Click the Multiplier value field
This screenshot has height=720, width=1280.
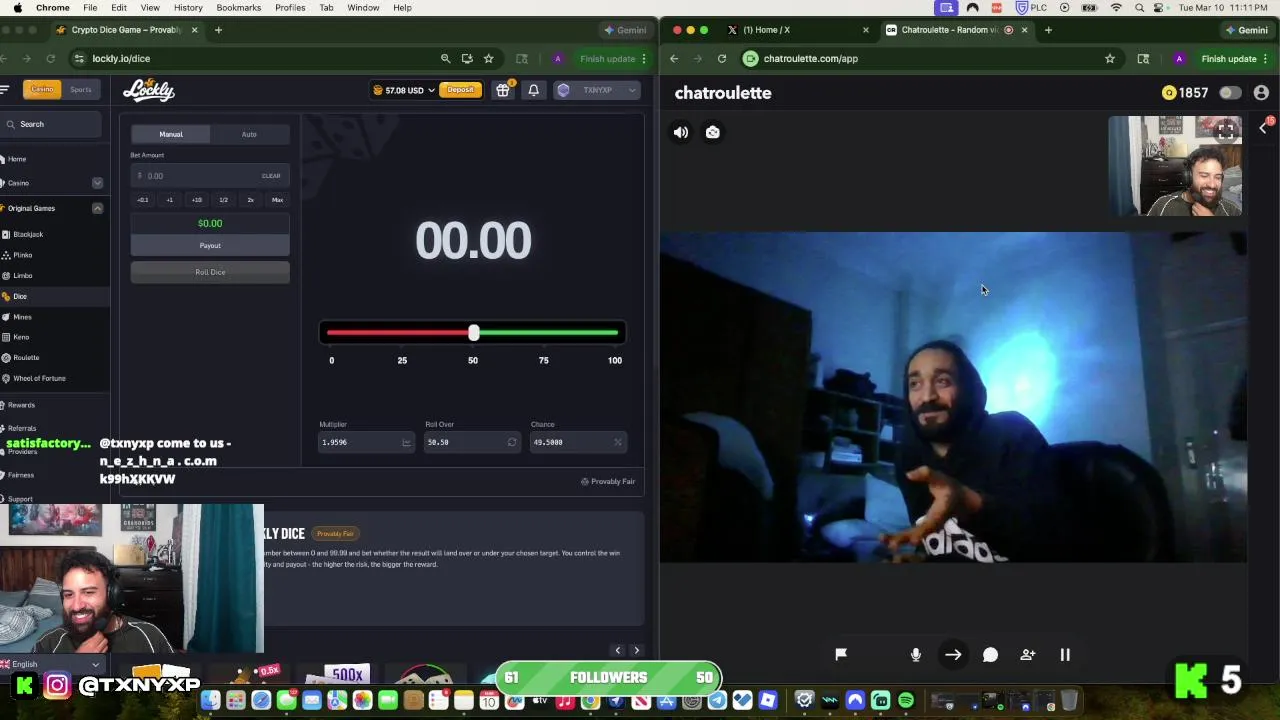pos(365,442)
